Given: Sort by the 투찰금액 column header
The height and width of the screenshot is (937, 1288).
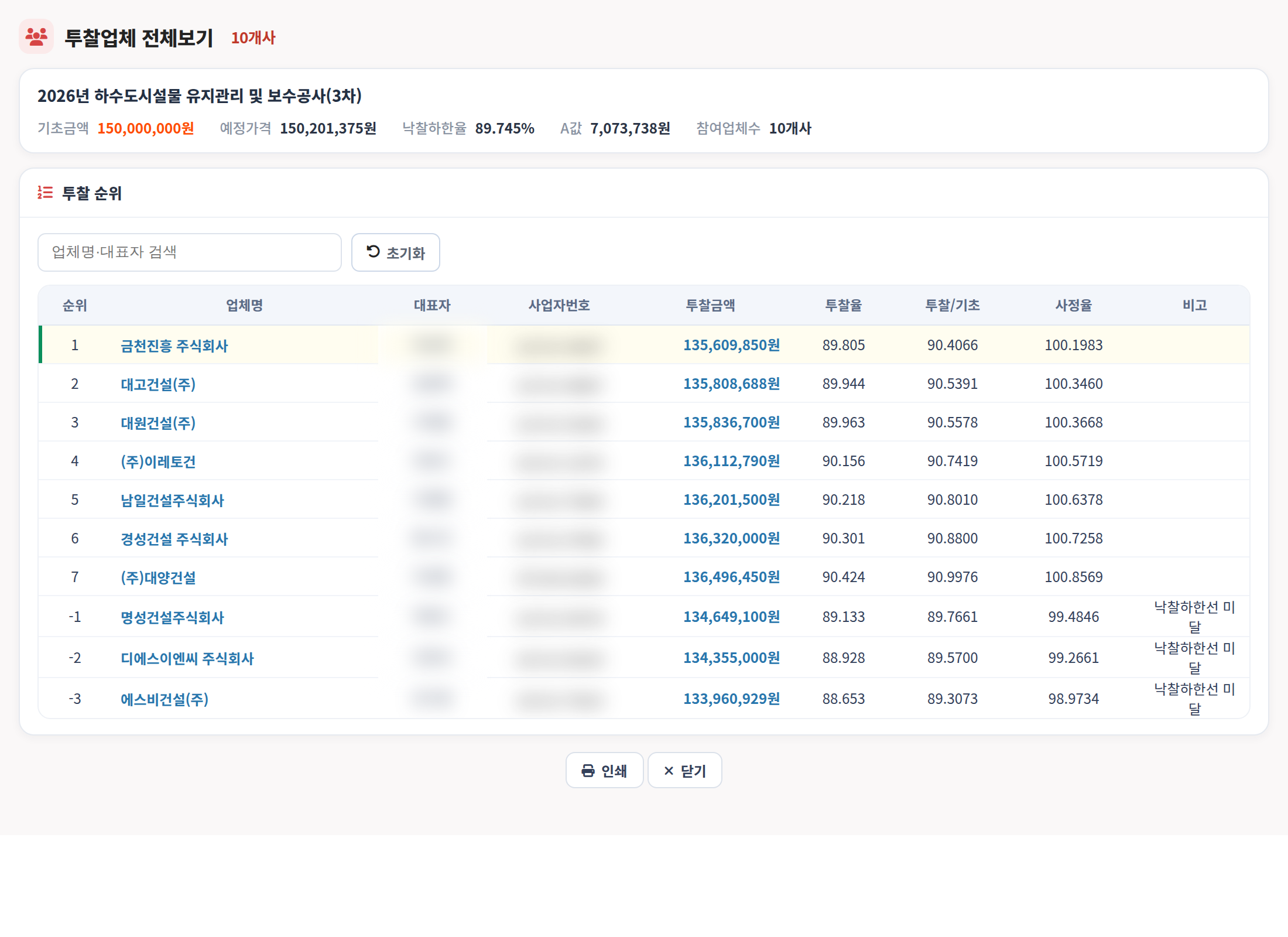Looking at the screenshot, I should 710,305.
